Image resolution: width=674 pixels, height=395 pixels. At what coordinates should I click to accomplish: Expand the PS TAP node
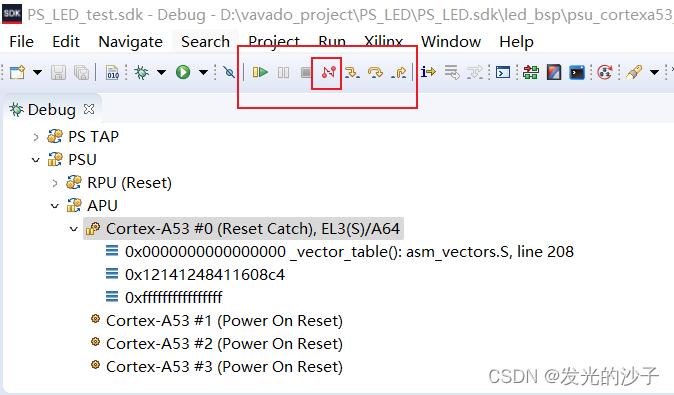(x=36, y=137)
